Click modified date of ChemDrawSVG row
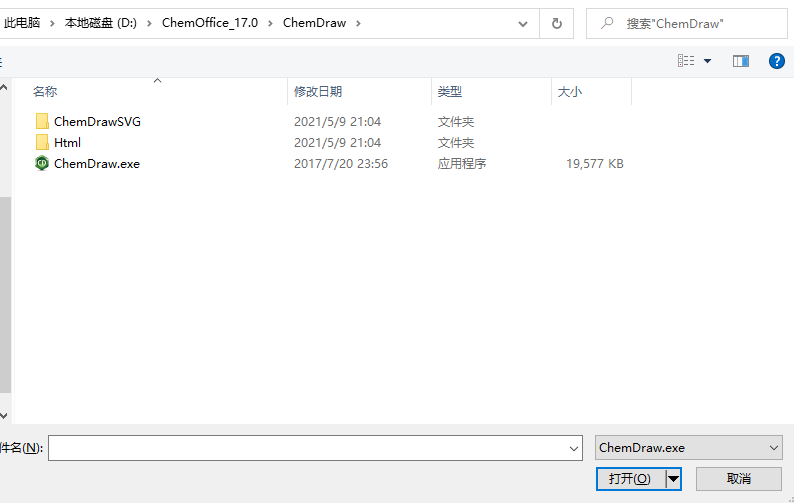This screenshot has width=794, height=503. 337,122
